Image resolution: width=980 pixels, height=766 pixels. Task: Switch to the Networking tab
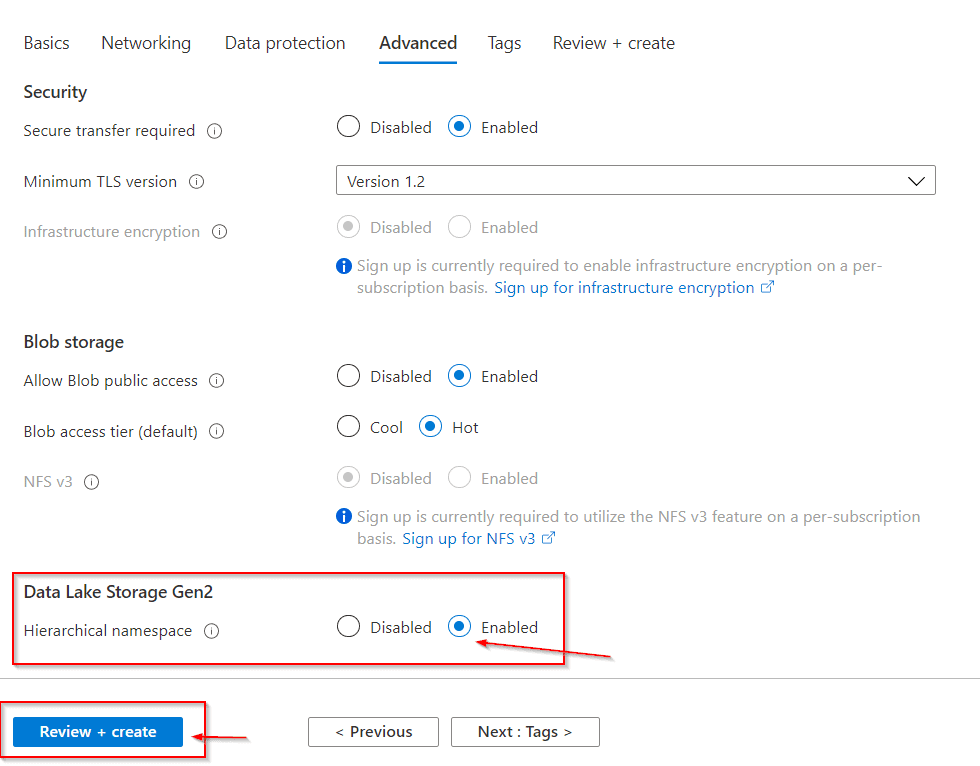tap(146, 43)
